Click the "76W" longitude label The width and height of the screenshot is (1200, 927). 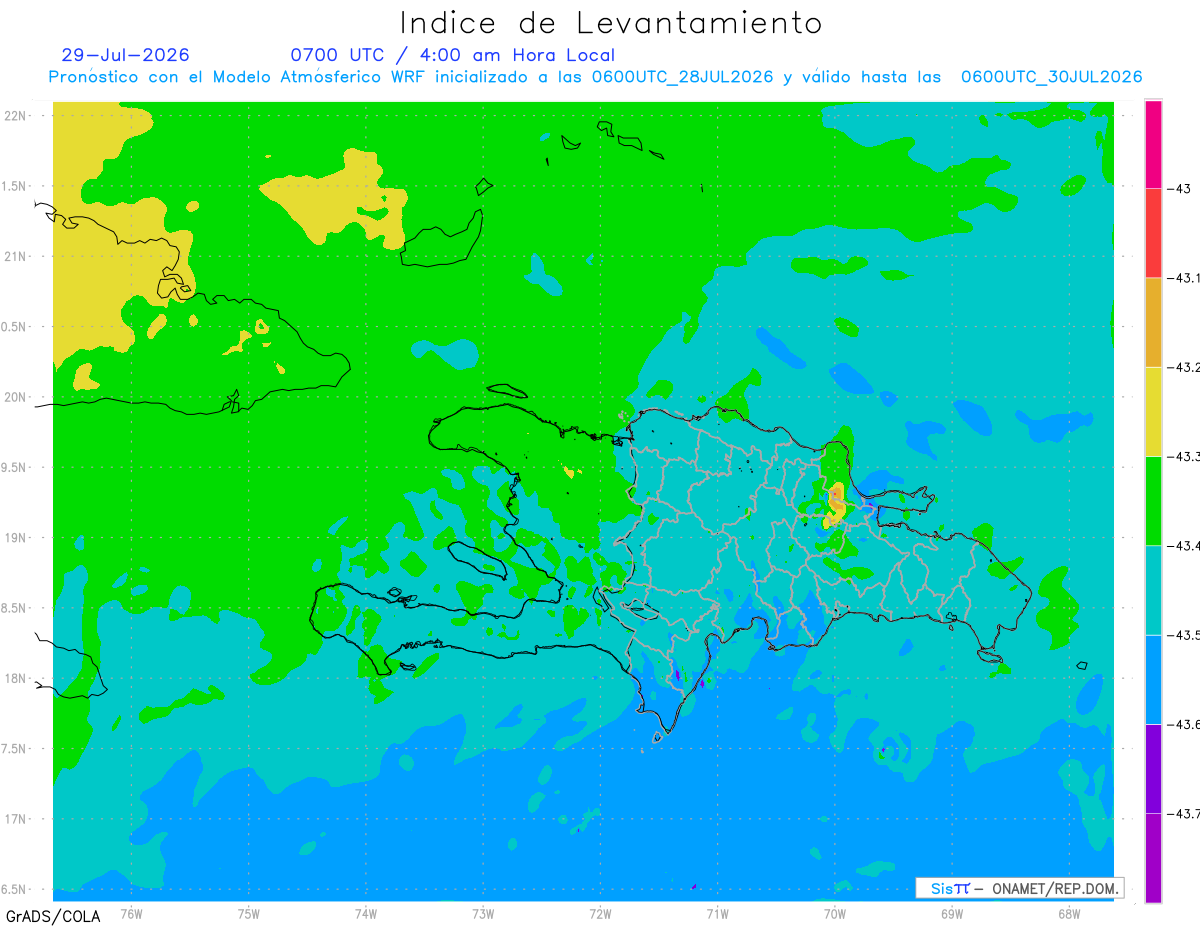point(131,913)
